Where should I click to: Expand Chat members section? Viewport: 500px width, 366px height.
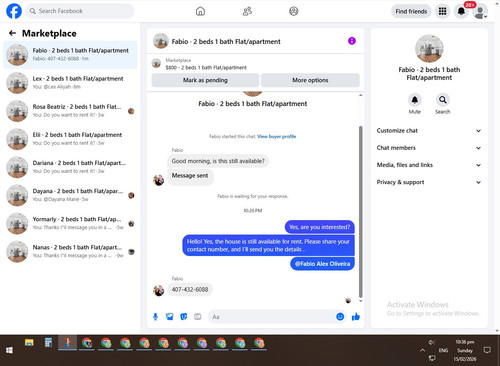coord(429,148)
